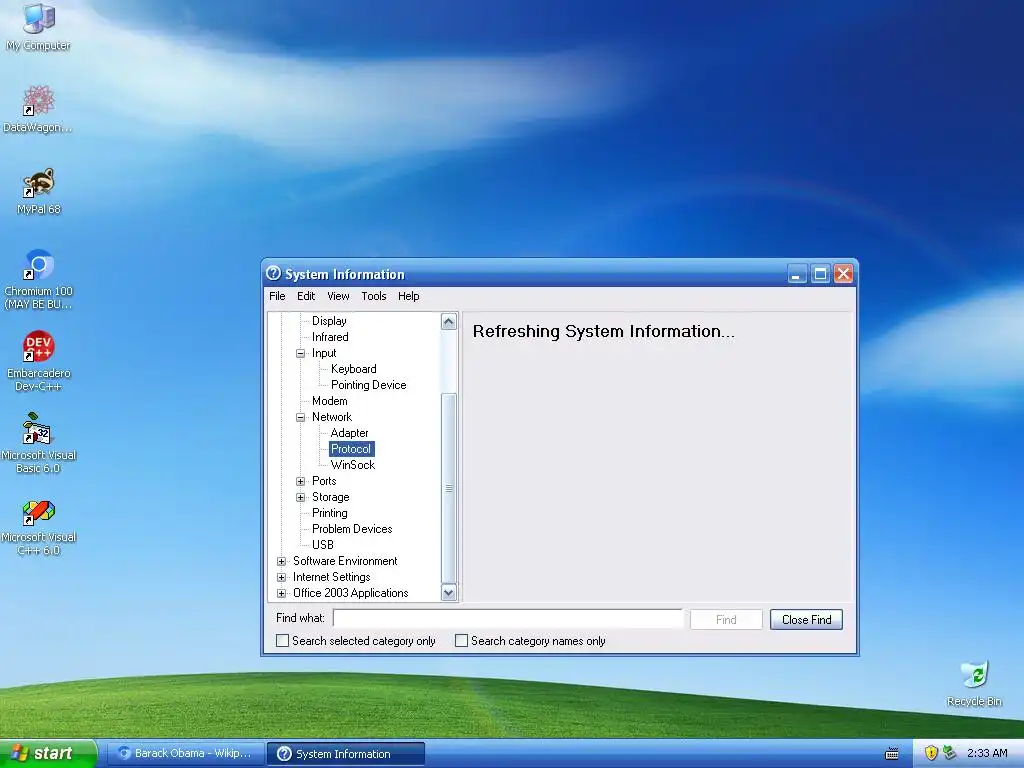Select Printing in the tree
Image resolution: width=1024 pixels, height=768 pixels.
(x=329, y=513)
